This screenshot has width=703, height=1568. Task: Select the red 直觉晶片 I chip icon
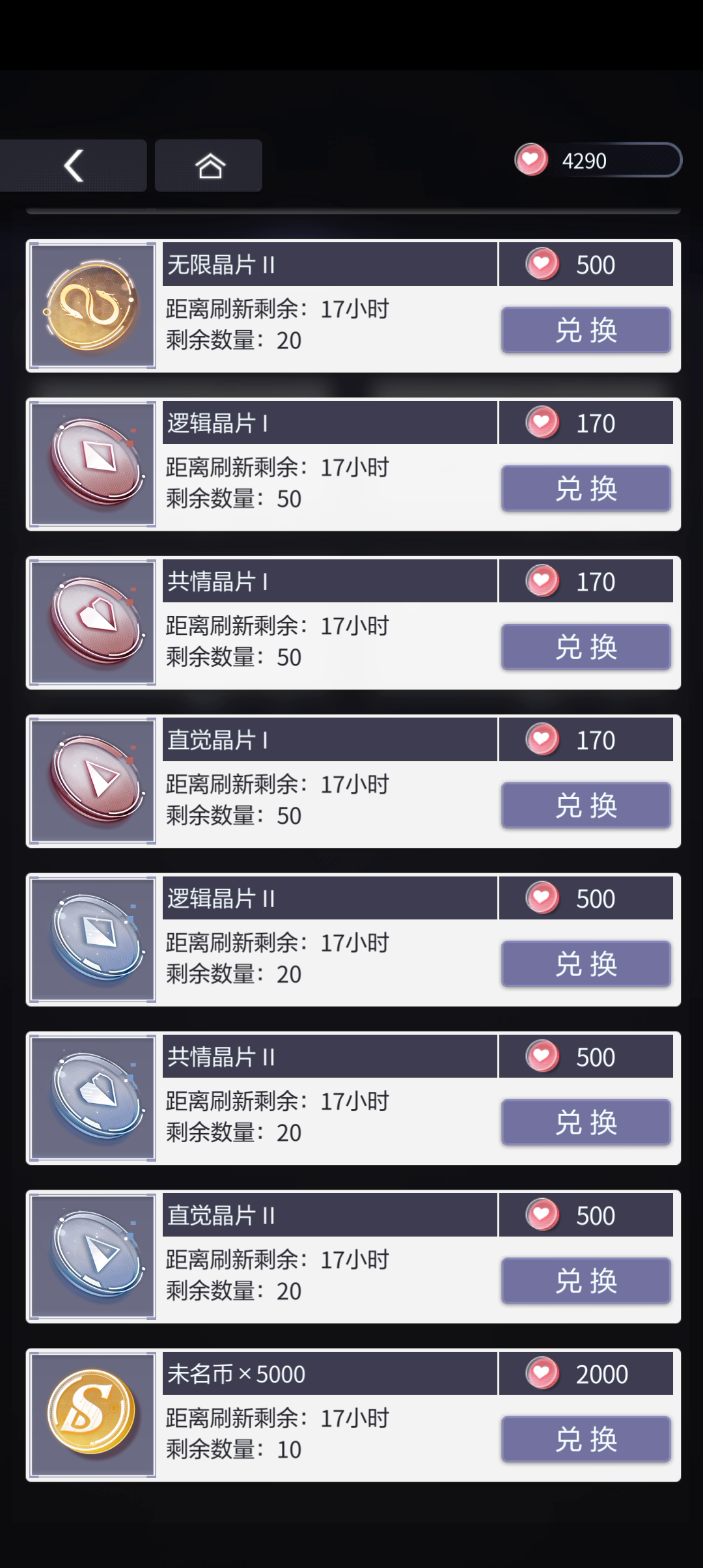[x=92, y=781]
